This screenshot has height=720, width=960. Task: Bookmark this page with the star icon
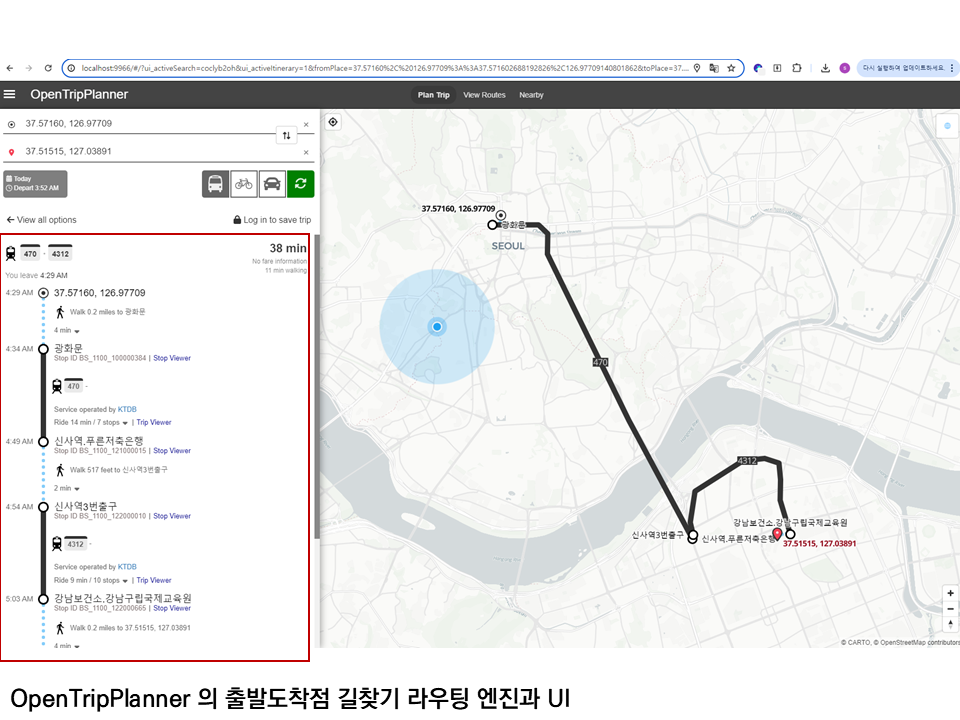coord(731,68)
